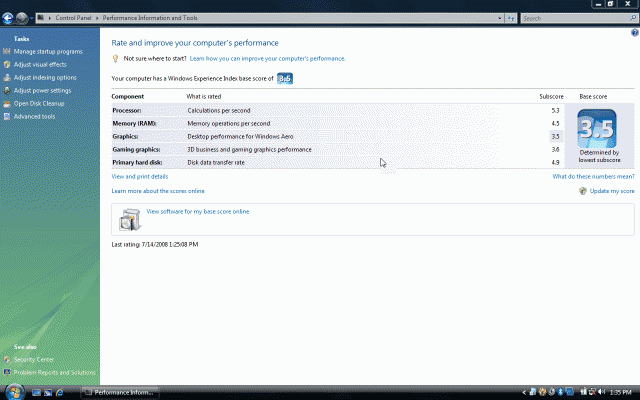Click the small 3.5 base score badge
The height and width of the screenshot is (400, 640).
coord(285,78)
